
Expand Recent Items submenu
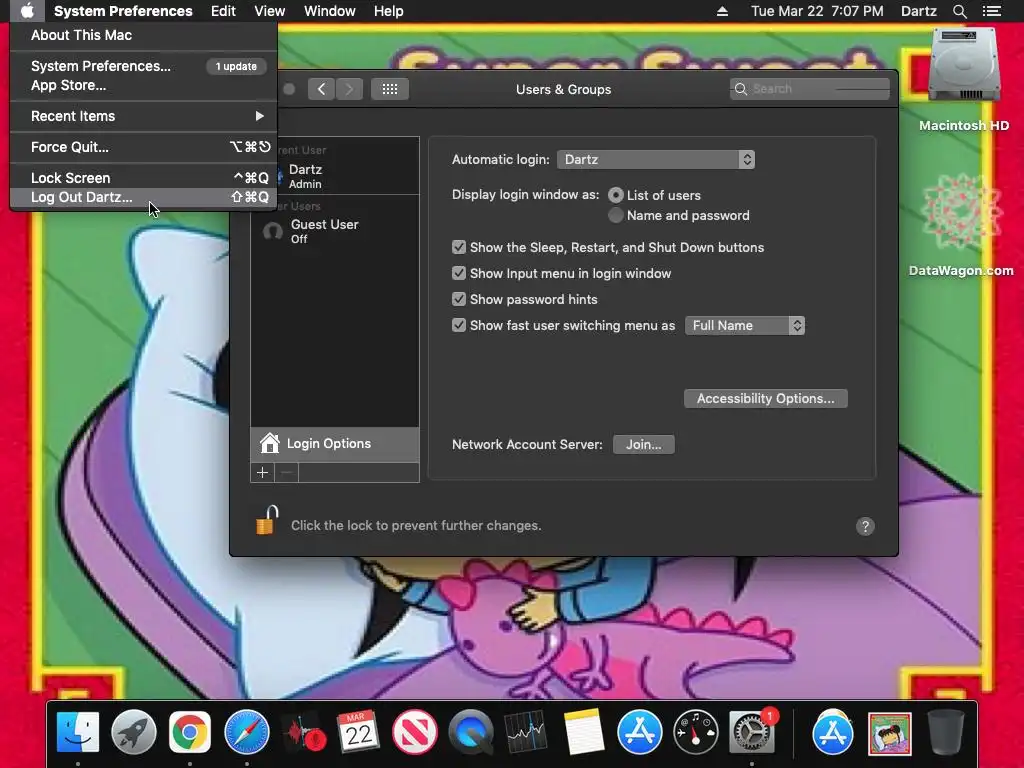point(144,116)
